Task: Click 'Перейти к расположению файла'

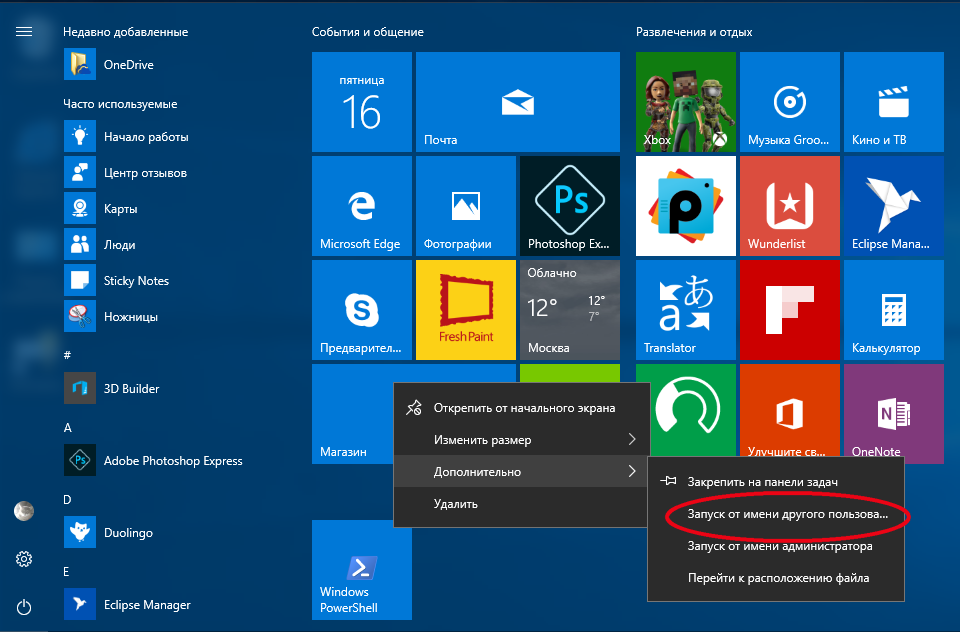Action: pos(778,578)
